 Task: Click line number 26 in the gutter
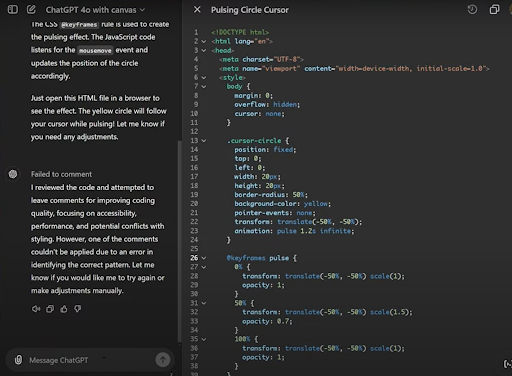[194, 258]
